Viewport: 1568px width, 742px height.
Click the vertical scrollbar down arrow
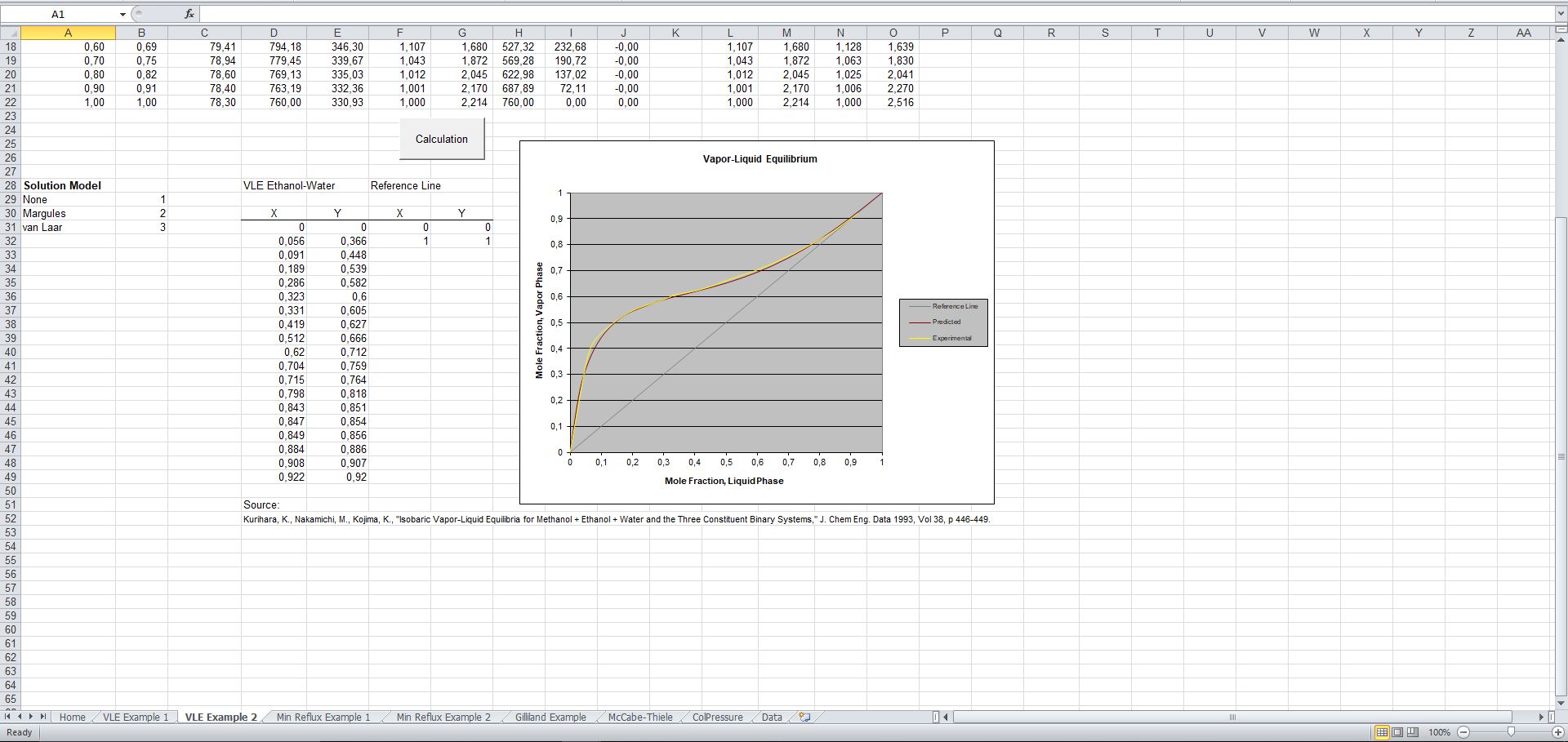pyautogui.click(x=1561, y=703)
